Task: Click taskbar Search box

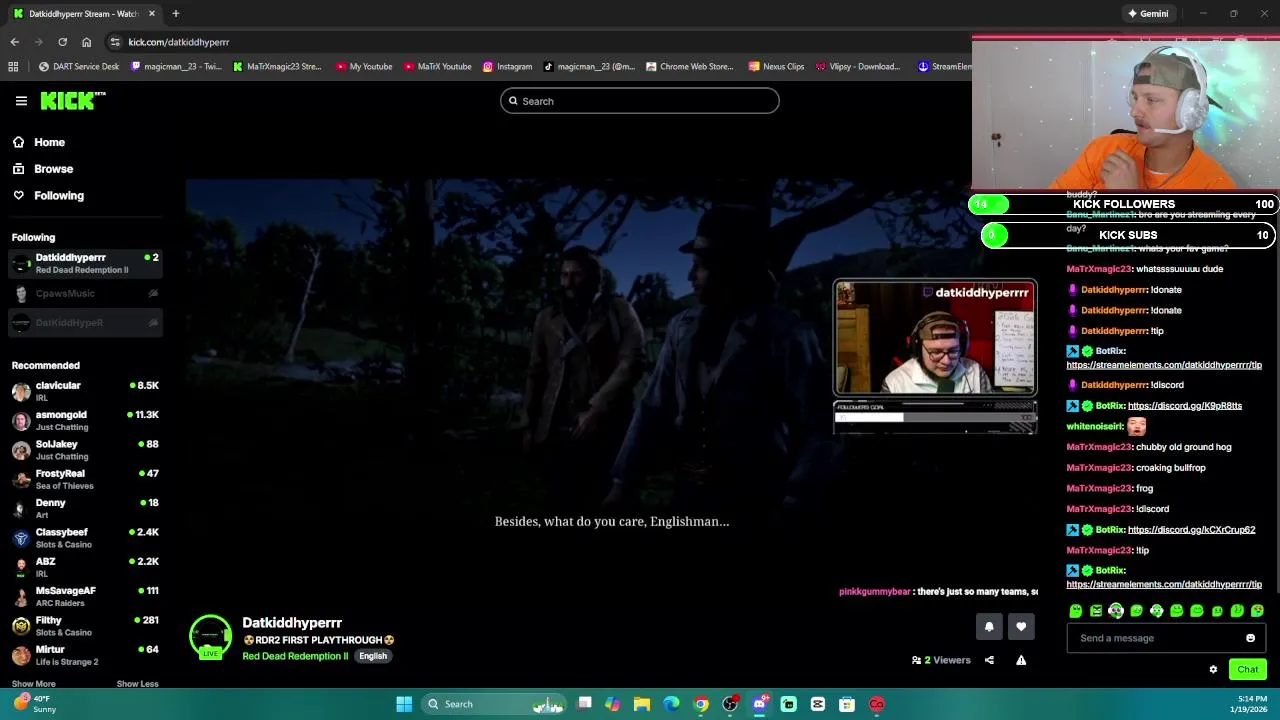Action: click(494, 704)
